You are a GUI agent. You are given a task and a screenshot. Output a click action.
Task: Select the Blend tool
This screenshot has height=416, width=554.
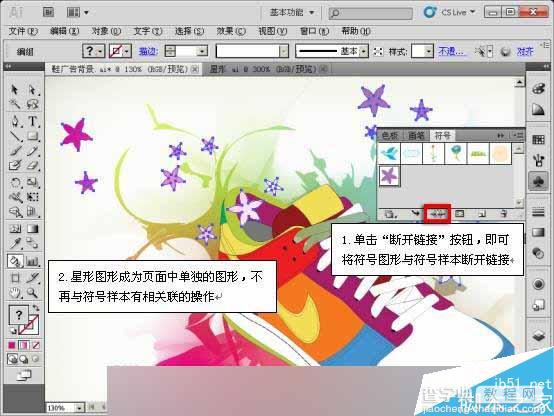pos(32,243)
